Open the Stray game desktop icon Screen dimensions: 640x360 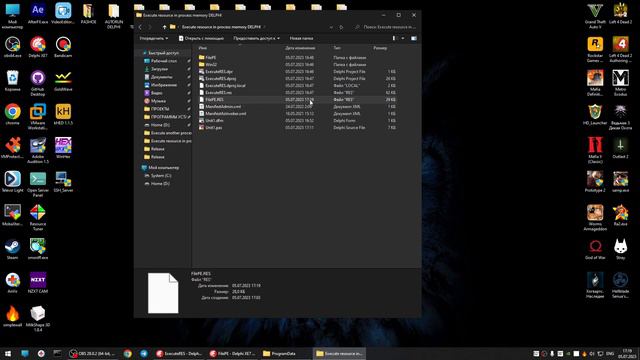620,249
